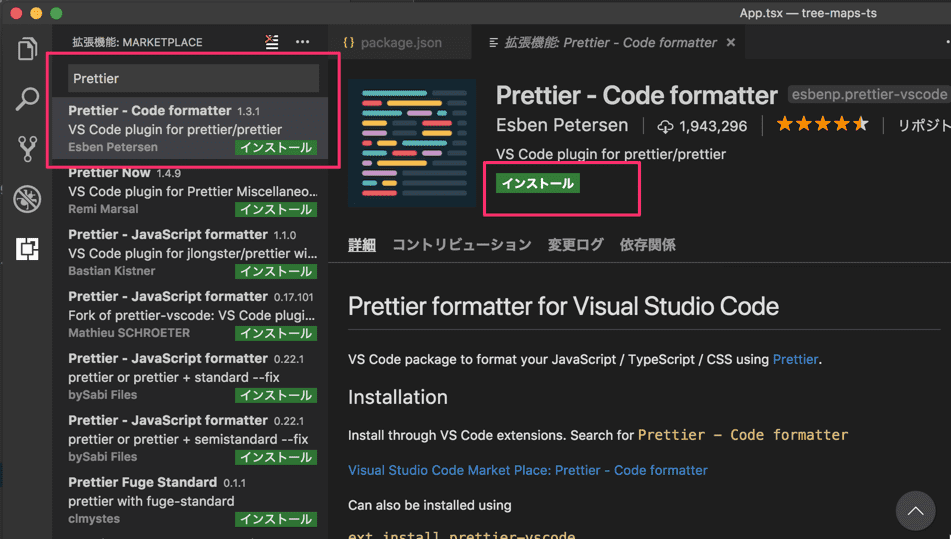Select the Mathieu SCHROETER list entry
This screenshot has height=539, width=951.
[190, 315]
